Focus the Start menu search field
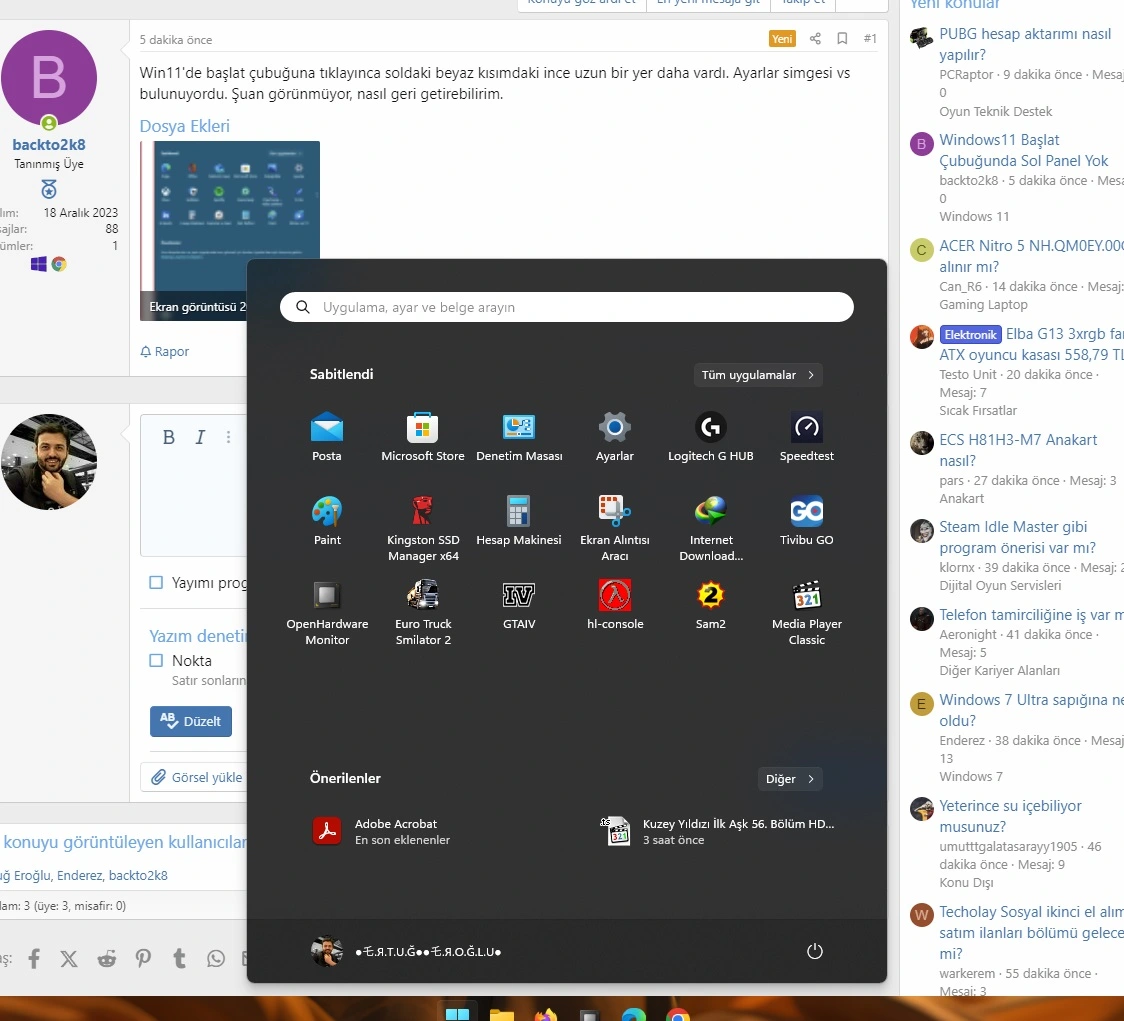 [566, 307]
